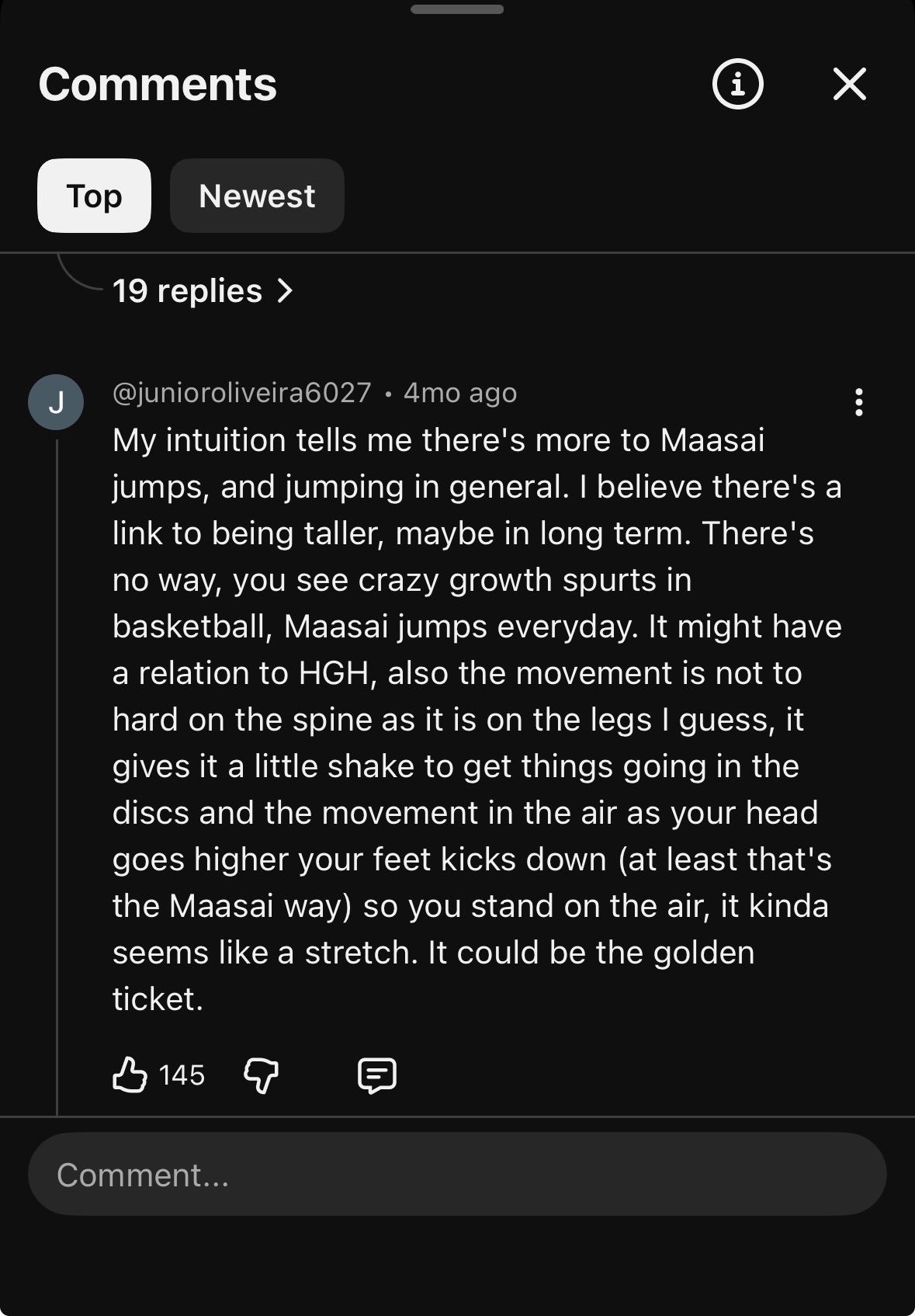Switch to the Newest comments tab
The width and height of the screenshot is (915, 1316).
257,196
